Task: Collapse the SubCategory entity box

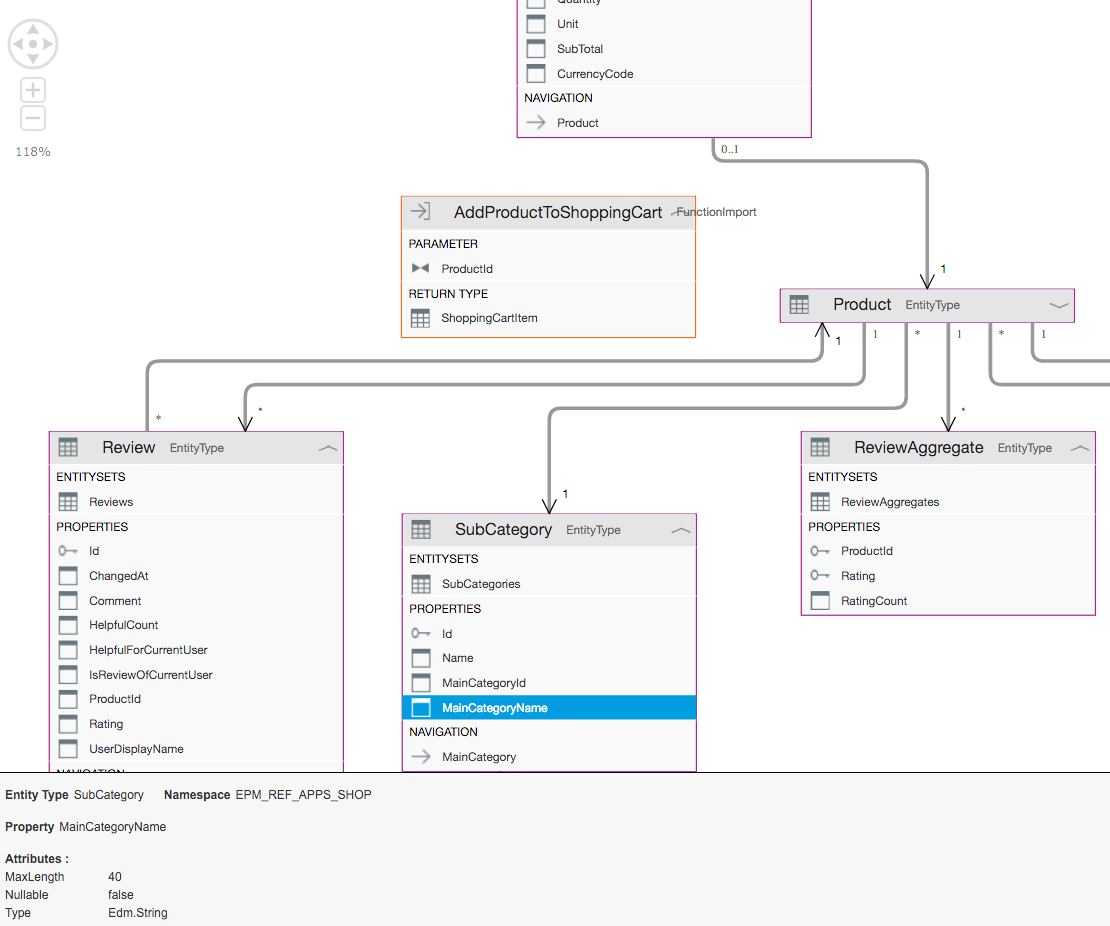Action: click(x=680, y=530)
